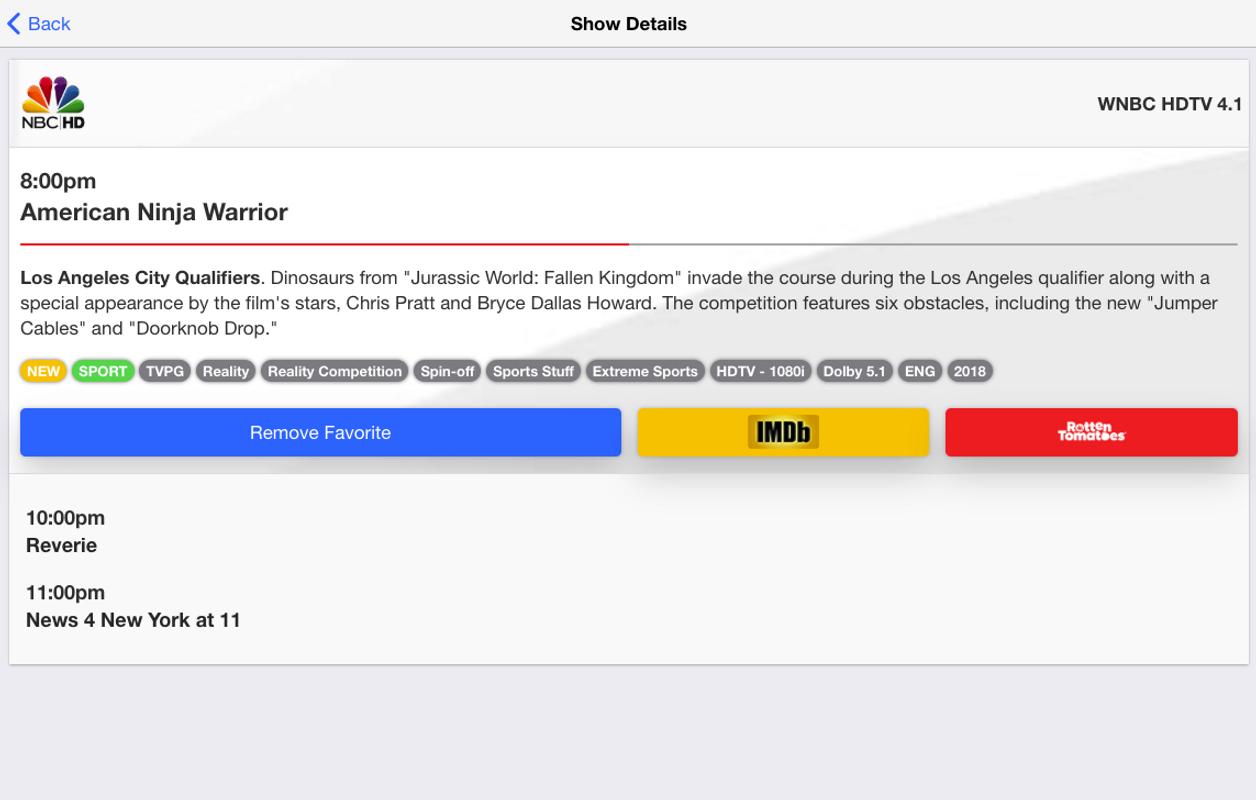Open the Reverie upcoming show
Image resolution: width=1256 pixels, height=800 pixels.
pyautogui.click(x=61, y=545)
